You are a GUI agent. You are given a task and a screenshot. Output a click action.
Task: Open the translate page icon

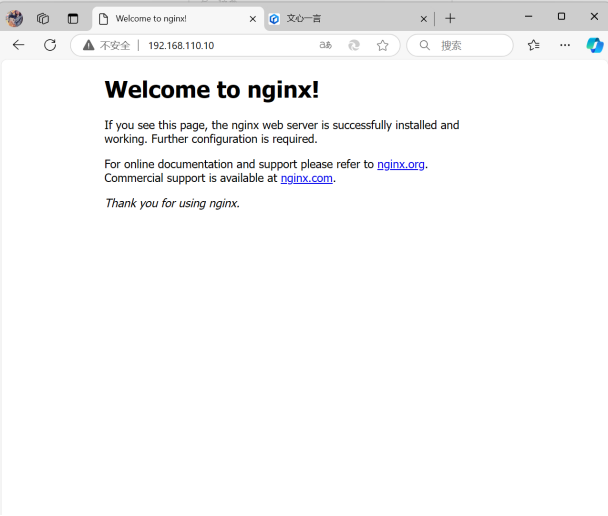pyautogui.click(x=325, y=45)
